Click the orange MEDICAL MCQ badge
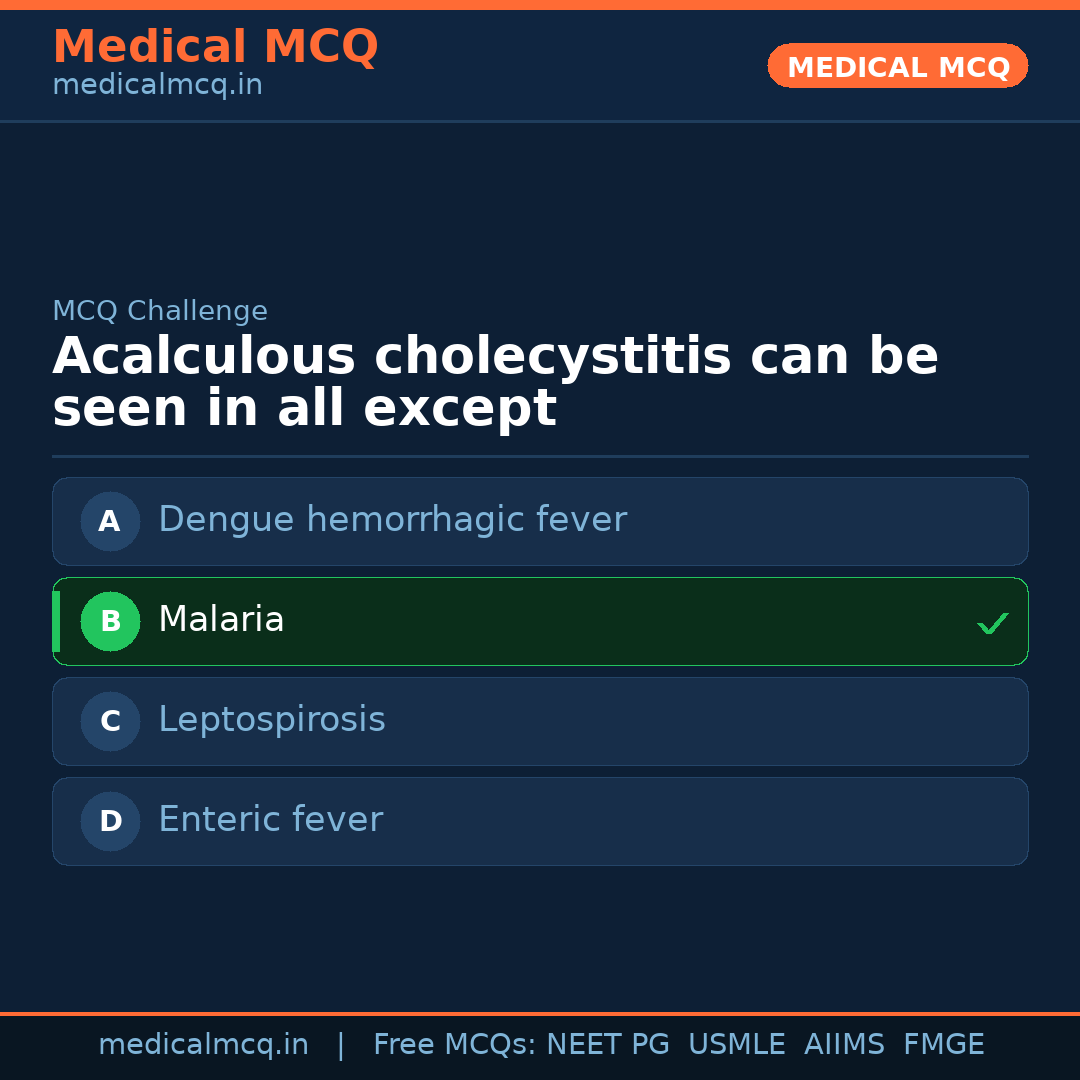 pyautogui.click(x=897, y=67)
